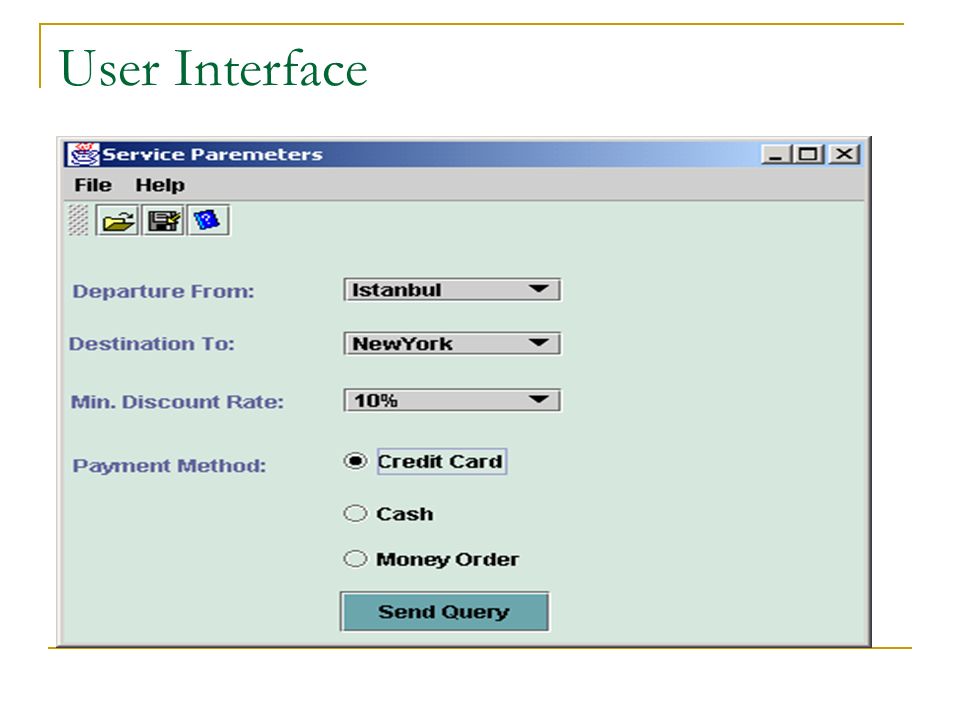Click the blue help book toolbar icon
Screen dimensions: 960x720
click(x=208, y=220)
